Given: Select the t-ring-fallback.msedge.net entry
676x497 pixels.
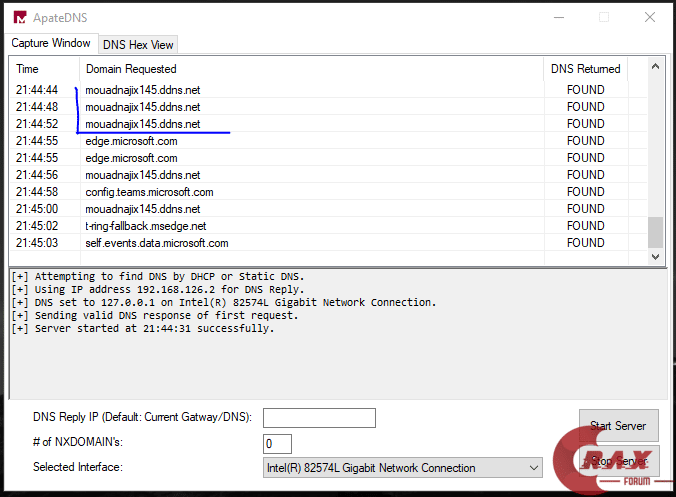Looking at the screenshot, I should pos(145,226).
